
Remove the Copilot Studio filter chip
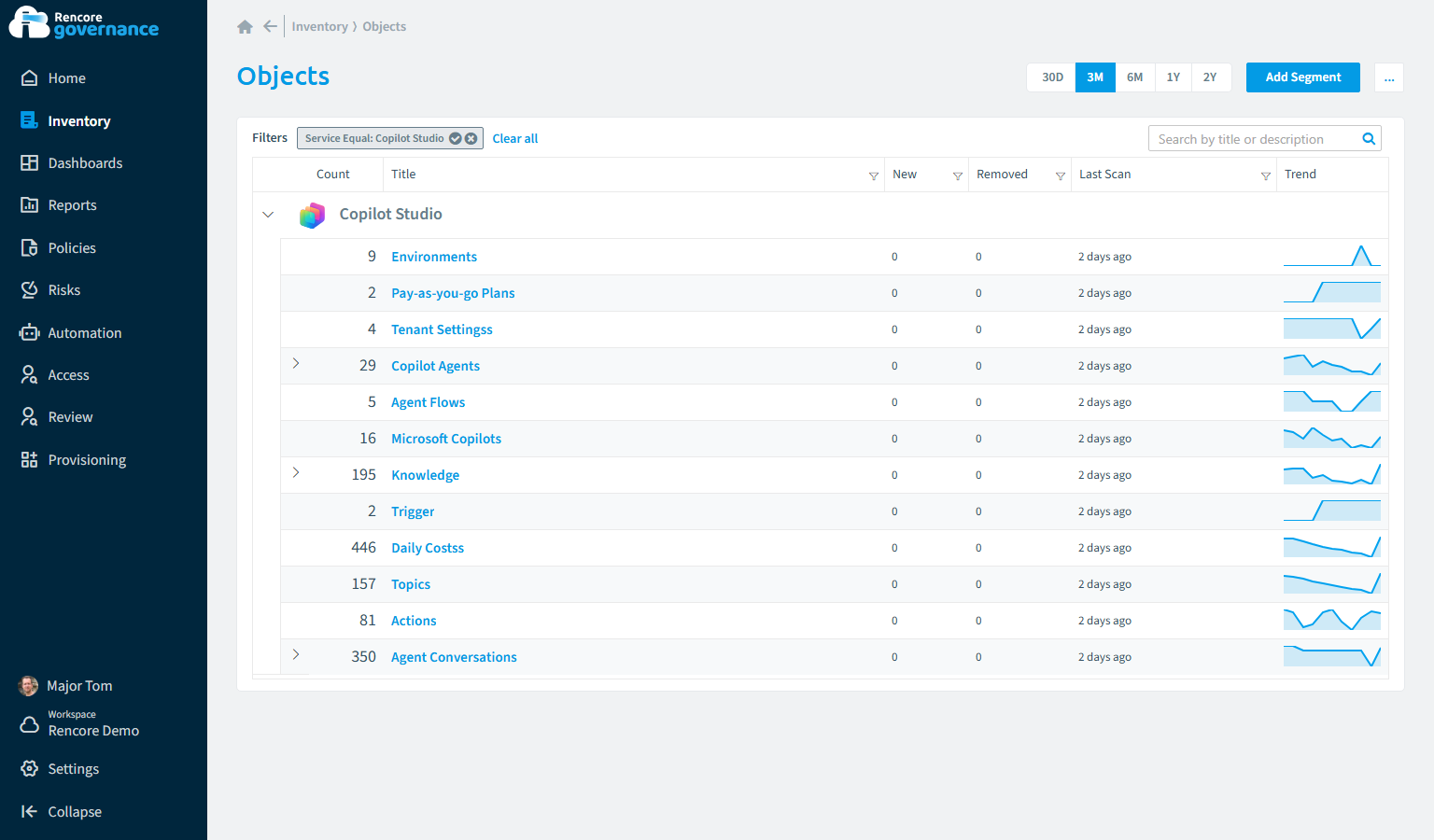471,138
